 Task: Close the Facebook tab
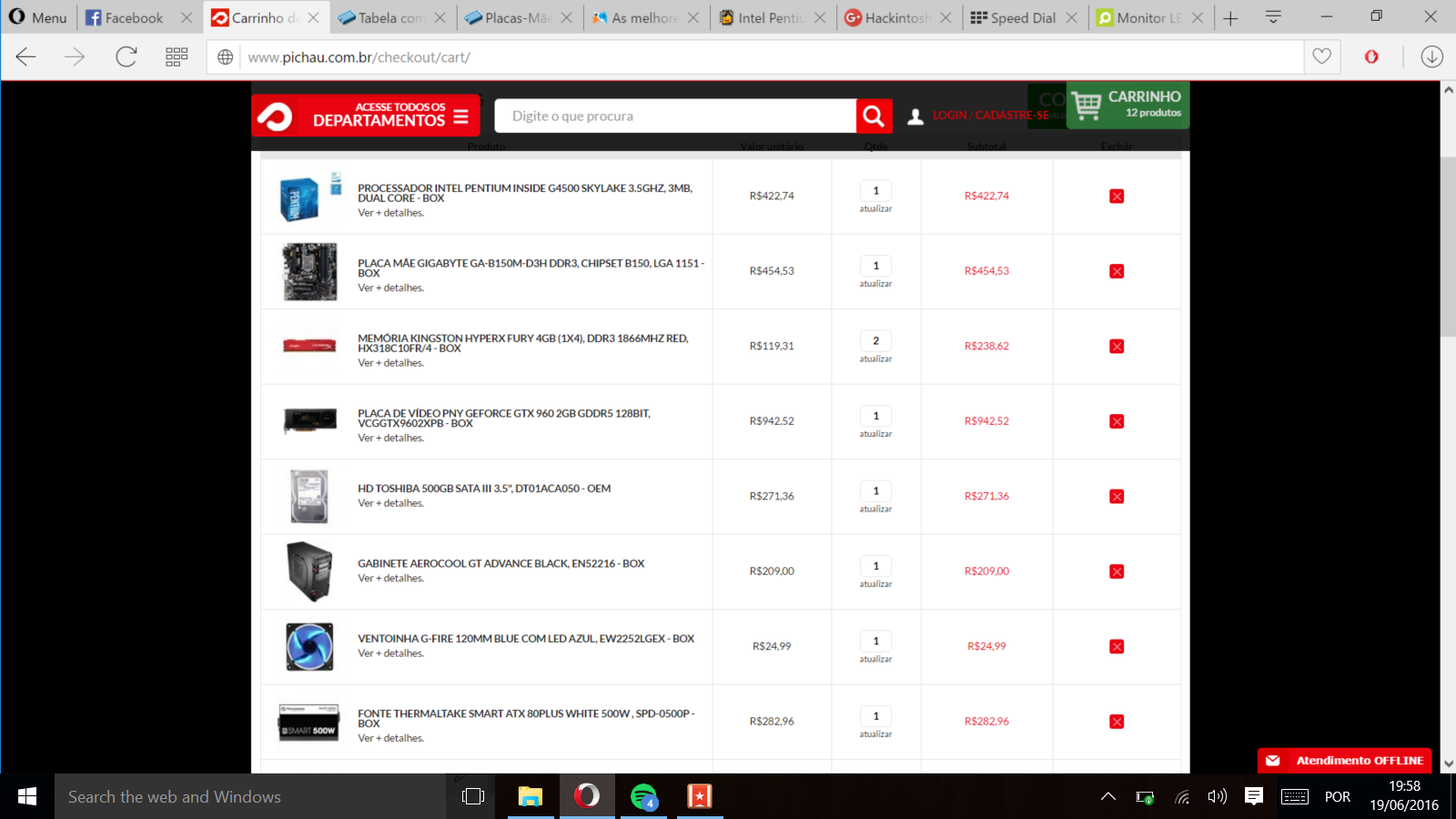tap(187, 17)
